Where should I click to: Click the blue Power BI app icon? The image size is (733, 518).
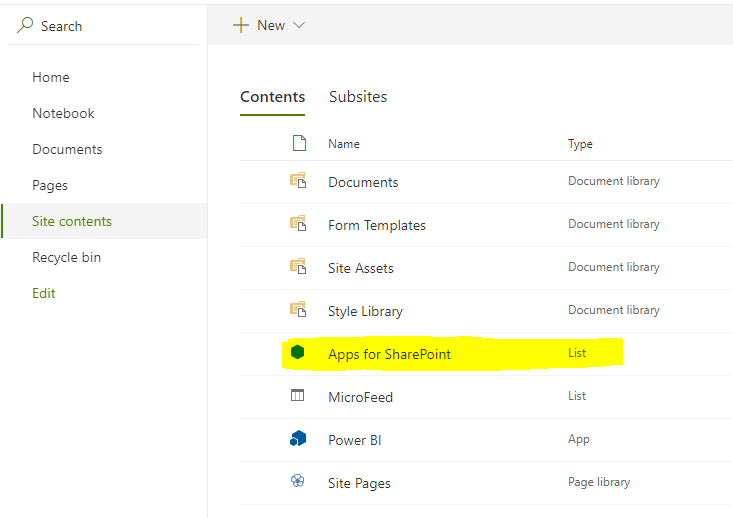(x=297, y=439)
